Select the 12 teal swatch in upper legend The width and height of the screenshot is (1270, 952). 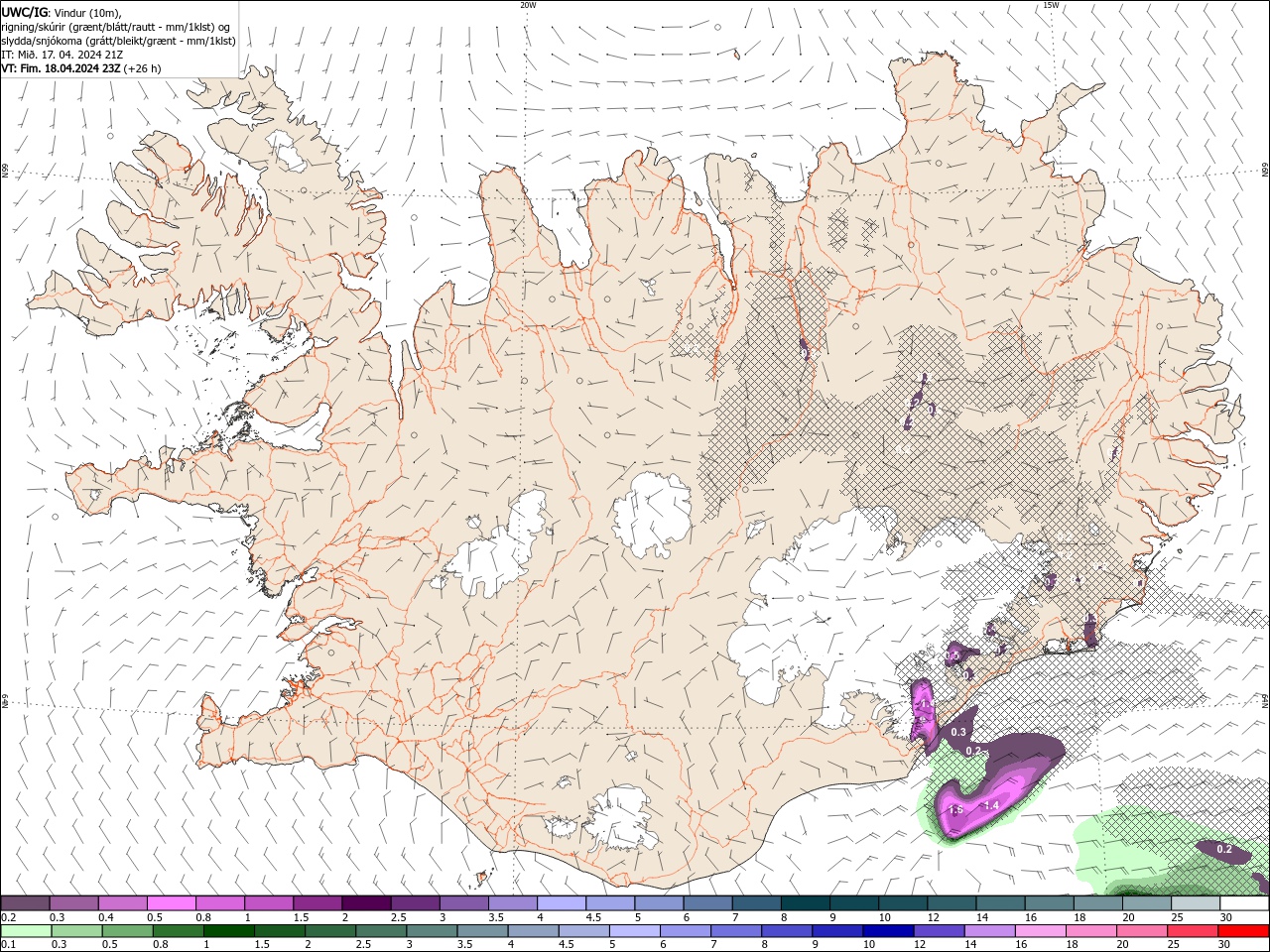pyautogui.click(x=950, y=903)
